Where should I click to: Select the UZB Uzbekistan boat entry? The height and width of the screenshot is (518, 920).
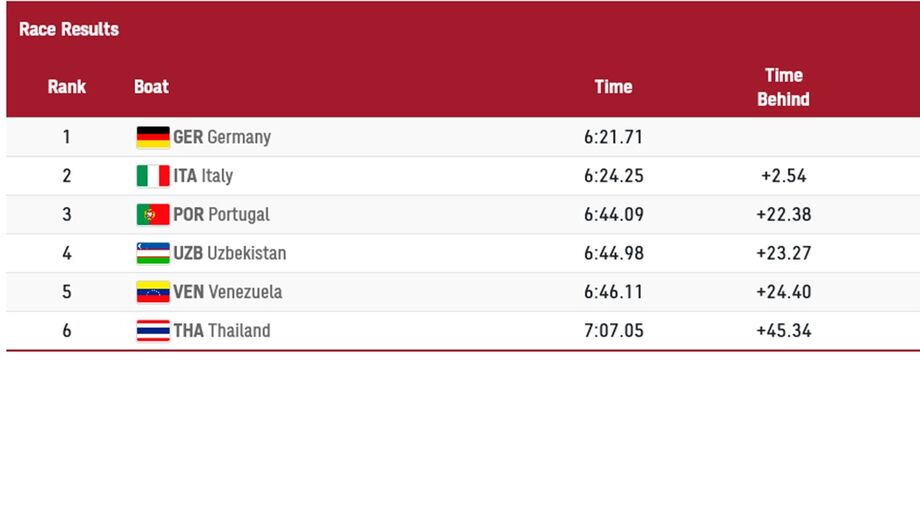tap(230, 253)
